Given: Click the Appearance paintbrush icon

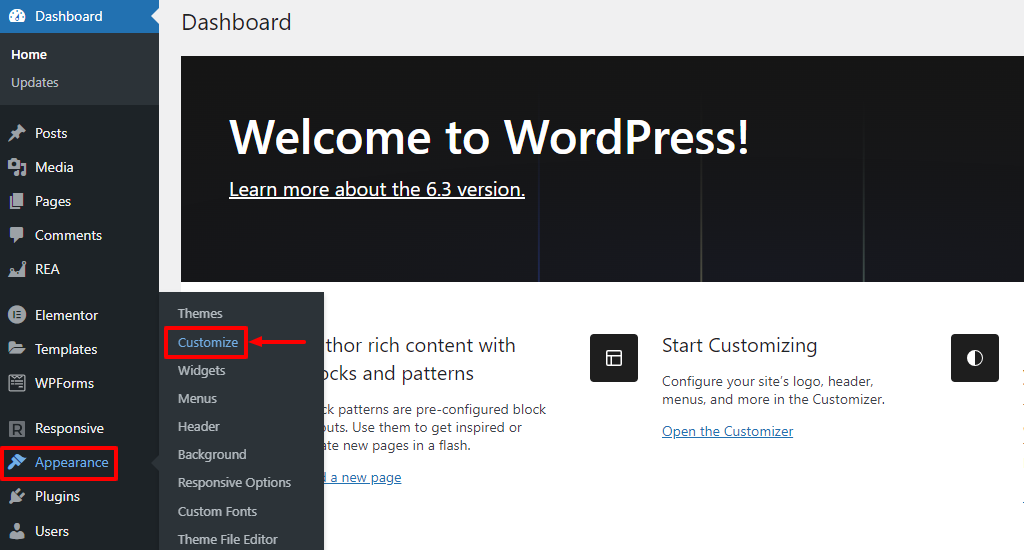Looking at the screenshot, I should (17, 462).
